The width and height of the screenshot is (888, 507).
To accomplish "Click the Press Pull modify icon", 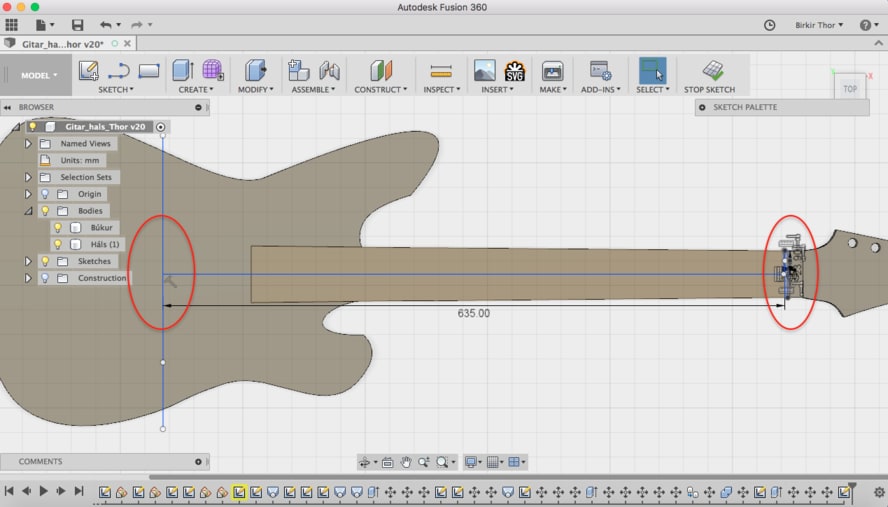I will click(255, 71).
